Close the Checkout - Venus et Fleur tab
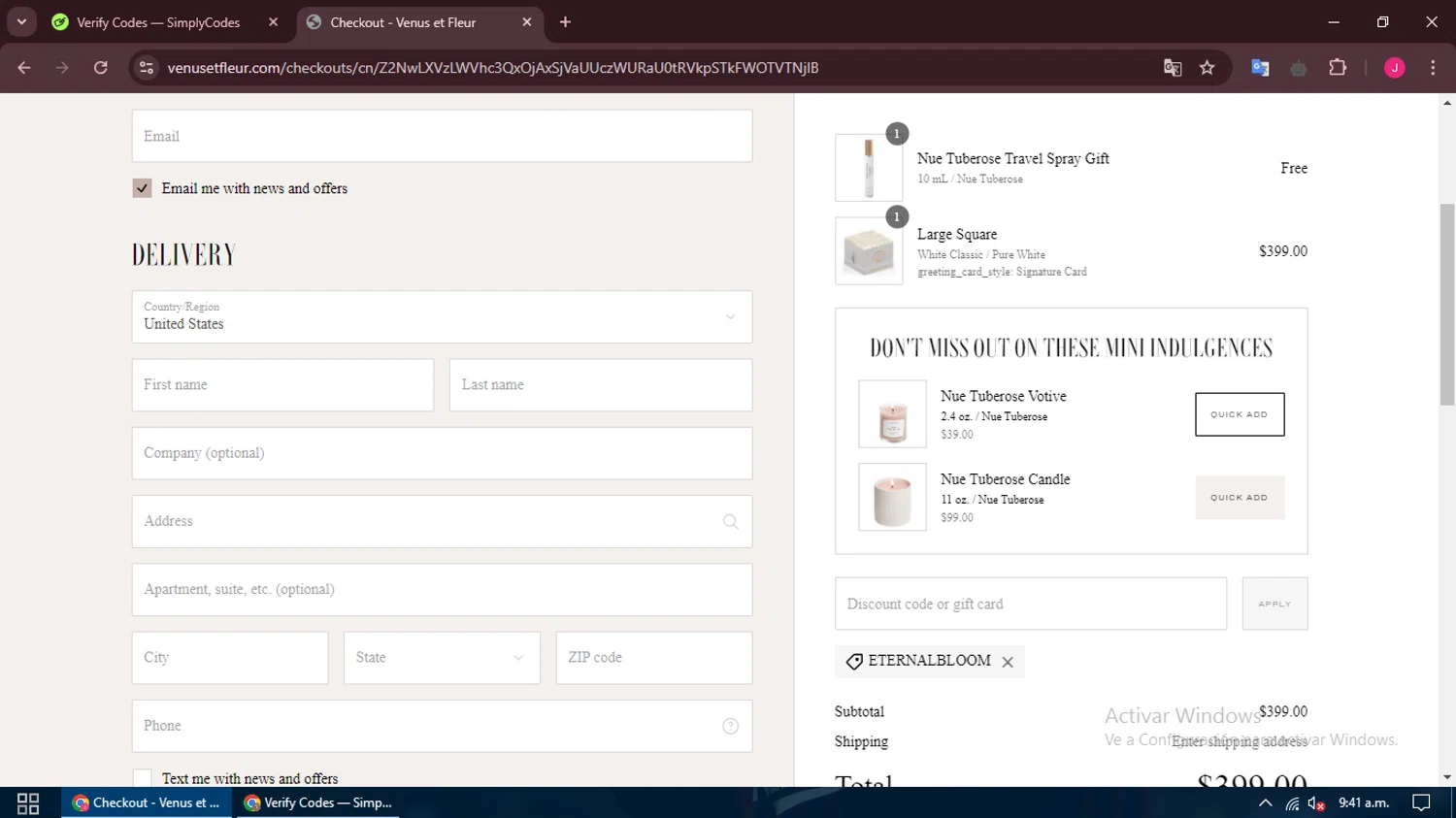The image size is (1456, 818). (x=527, y=22)
